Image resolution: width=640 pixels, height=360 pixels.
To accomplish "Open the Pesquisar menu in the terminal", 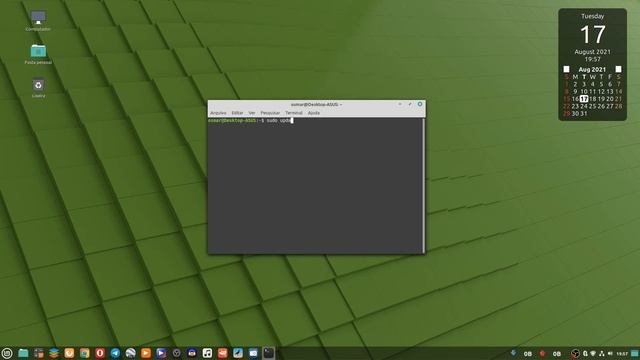I will (x=270, y=113).
